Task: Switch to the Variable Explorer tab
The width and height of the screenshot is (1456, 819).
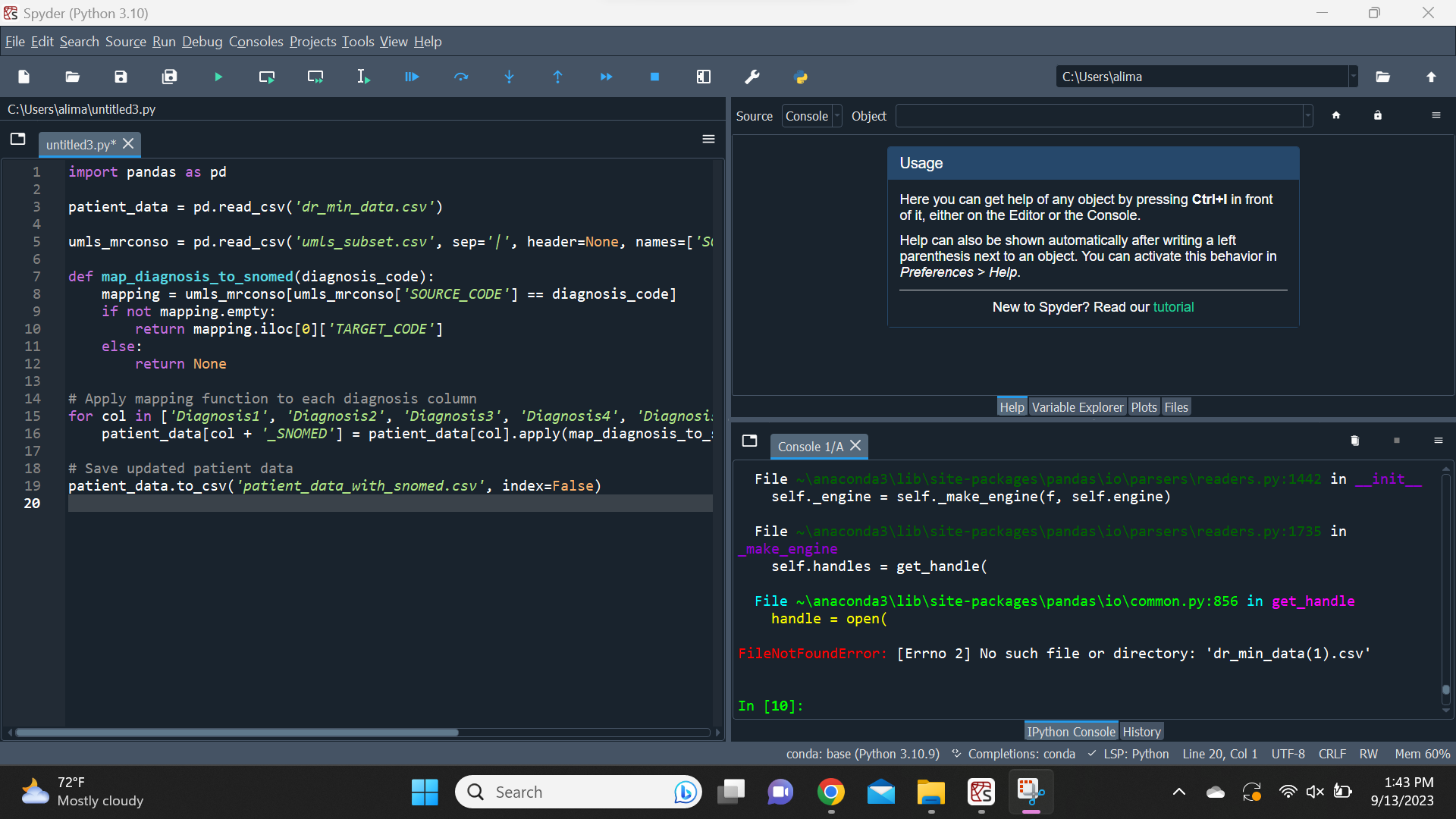Action: tap(1077, 407)
